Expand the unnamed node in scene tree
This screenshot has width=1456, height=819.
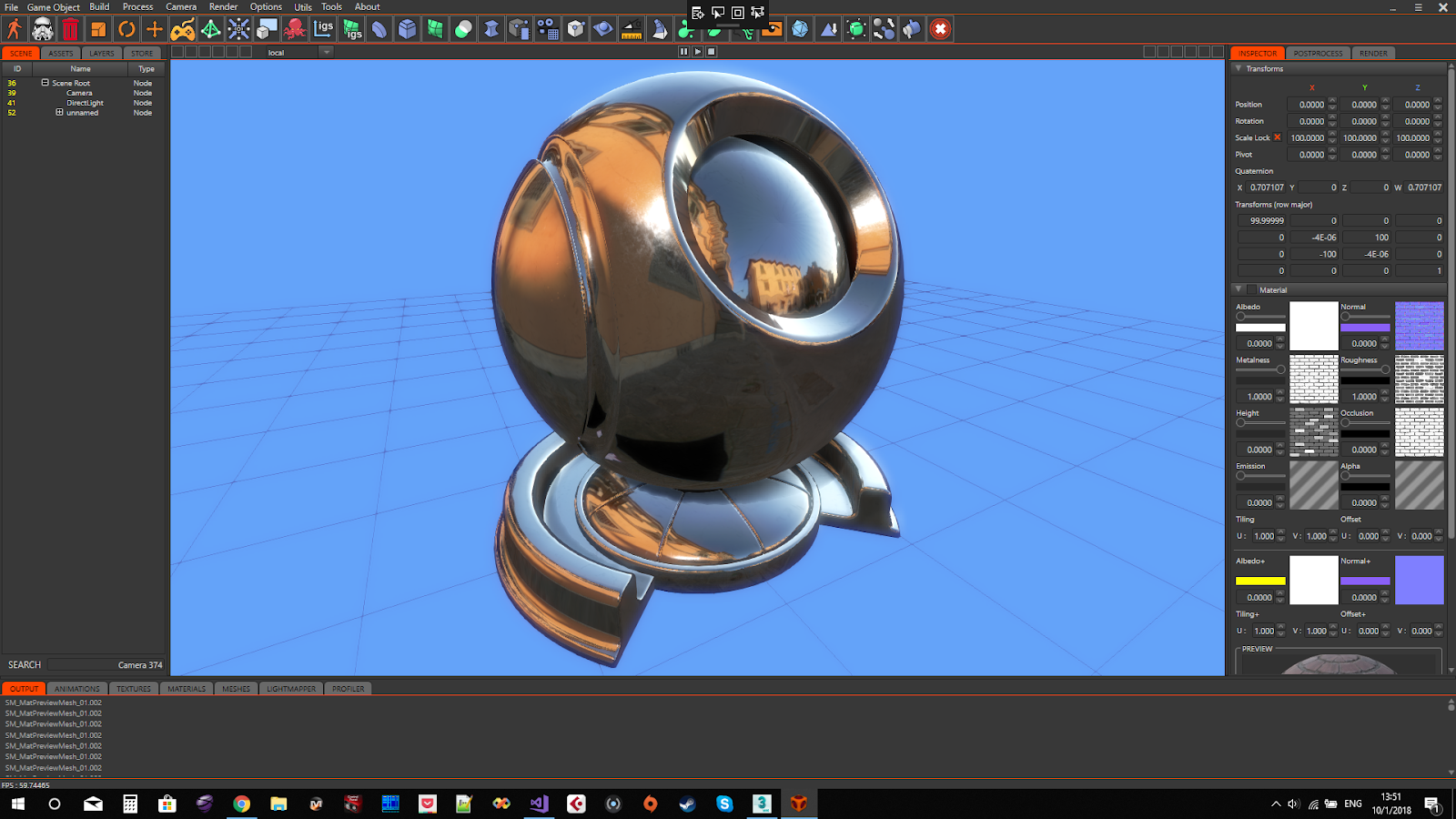58,112
